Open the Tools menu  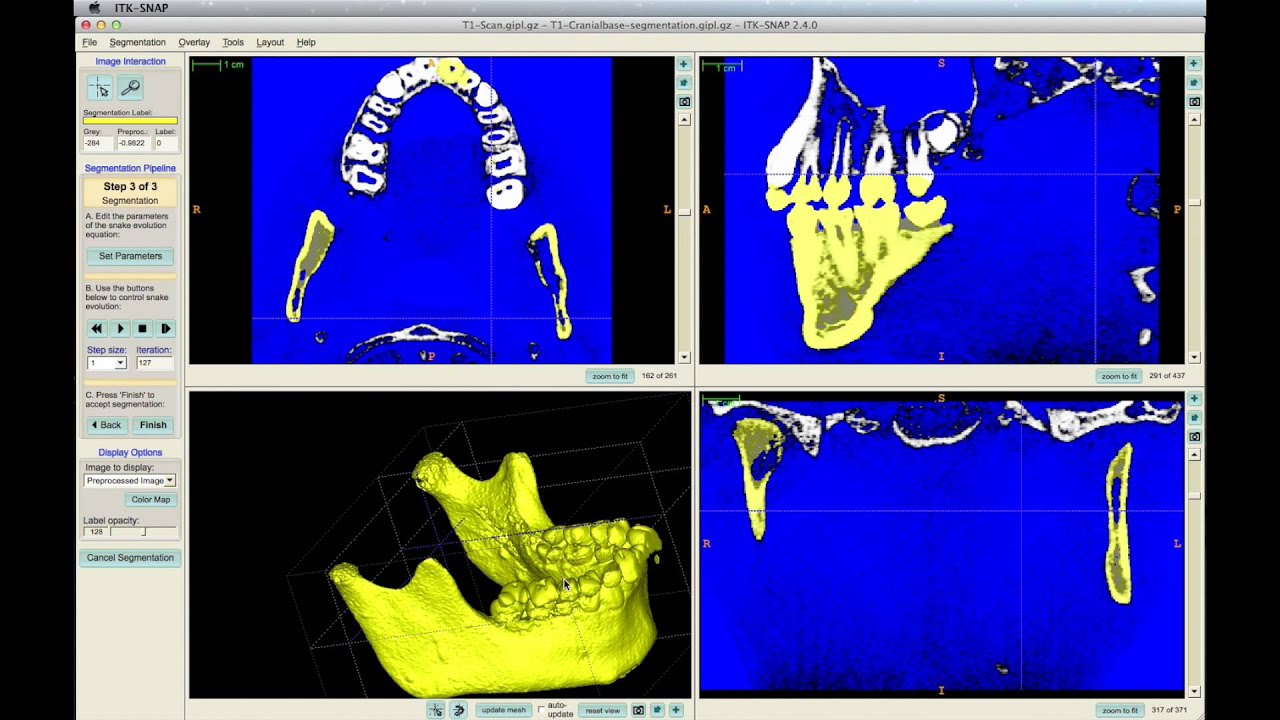pos(233,42)
